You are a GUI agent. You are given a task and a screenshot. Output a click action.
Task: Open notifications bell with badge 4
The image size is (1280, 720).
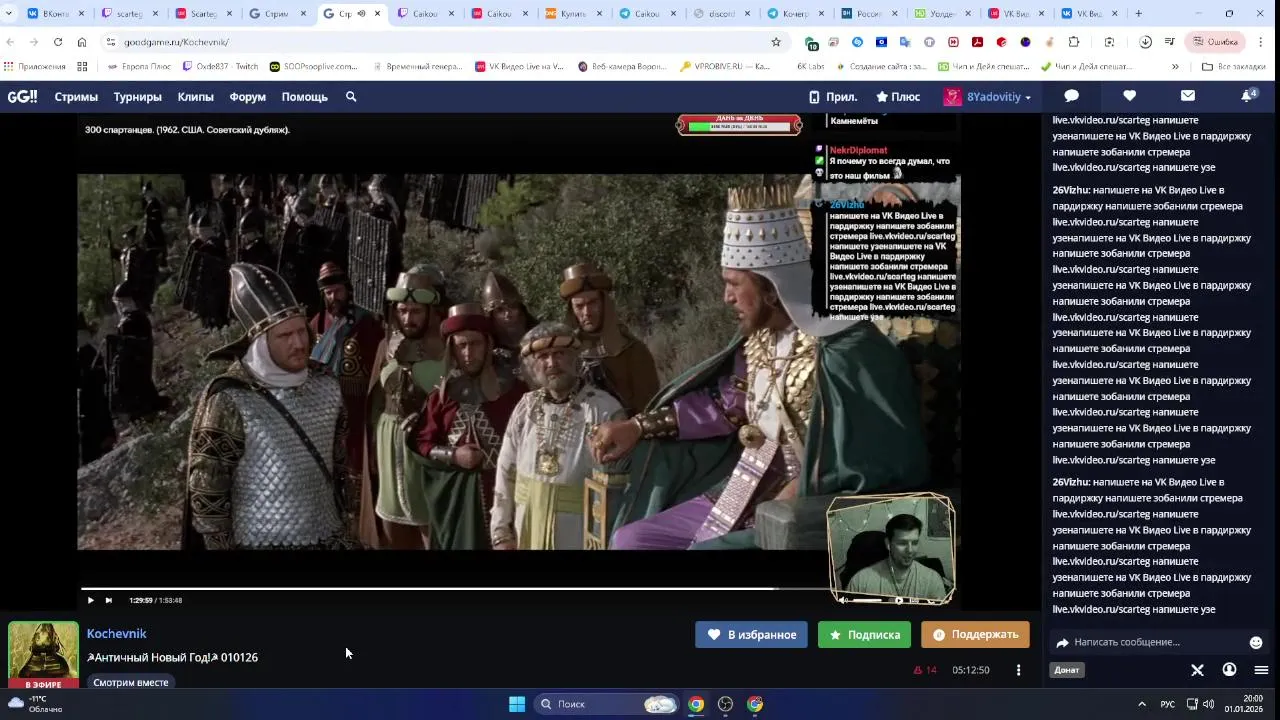(x=1248, y=96)
